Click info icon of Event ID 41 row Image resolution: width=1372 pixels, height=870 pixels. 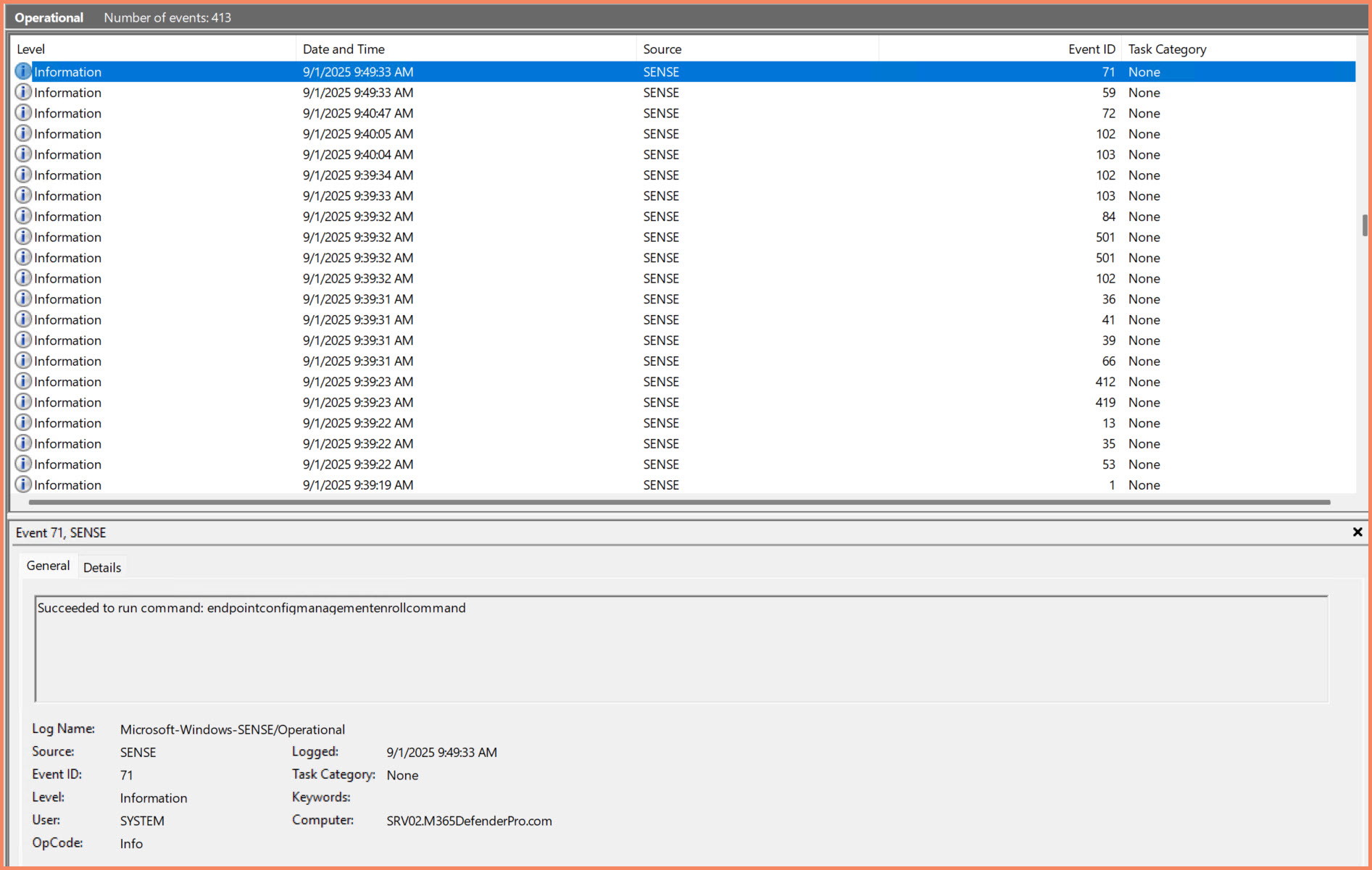[23, 319]
